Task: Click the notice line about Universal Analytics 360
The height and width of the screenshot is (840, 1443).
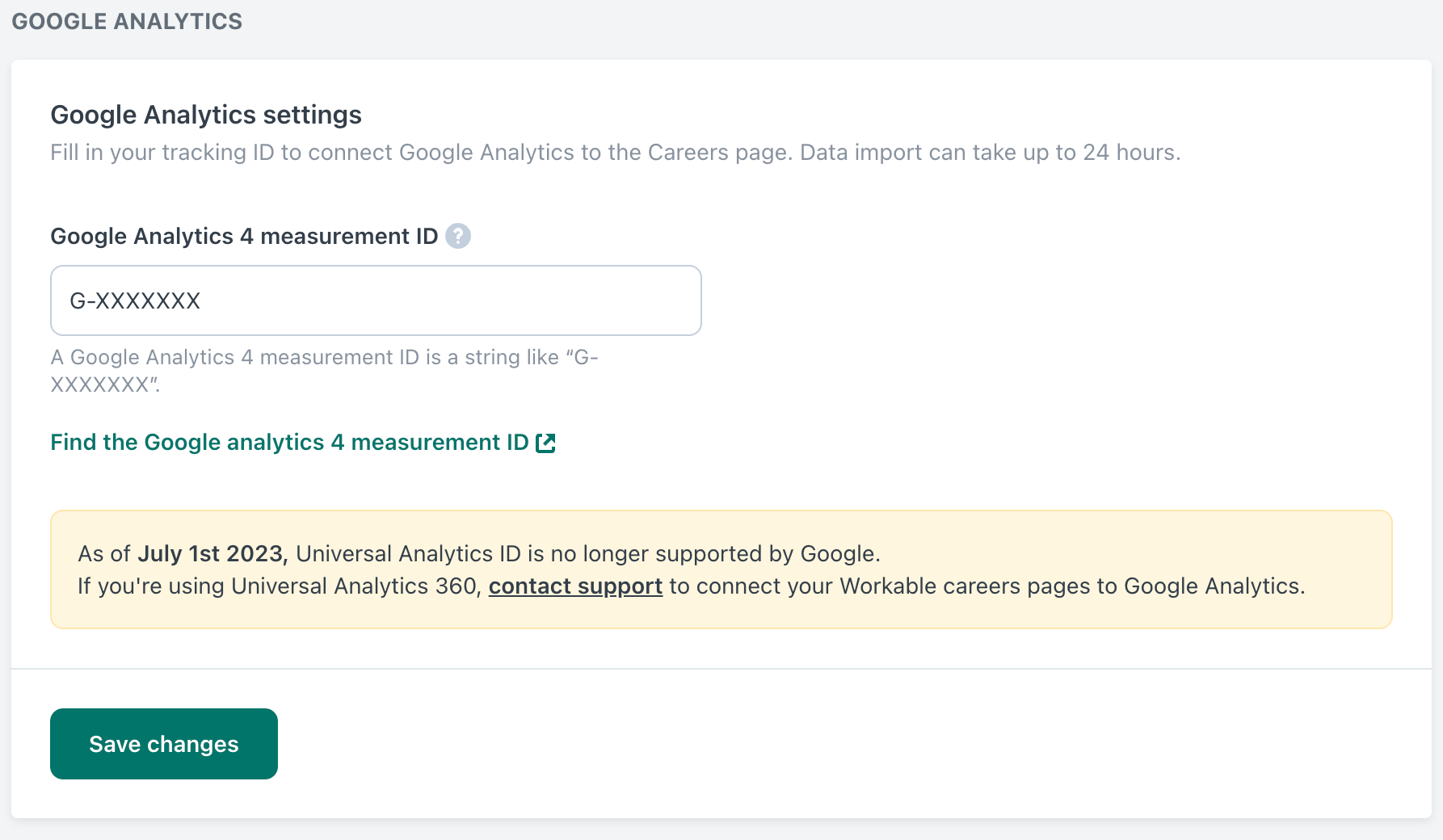Action: click(x=692, y=586)
